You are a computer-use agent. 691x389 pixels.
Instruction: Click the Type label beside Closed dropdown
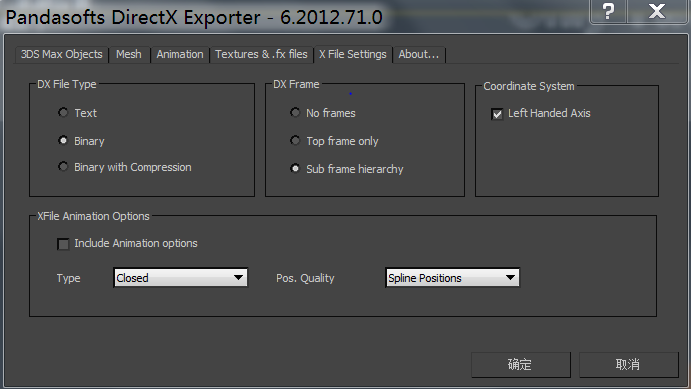point(68,278)
